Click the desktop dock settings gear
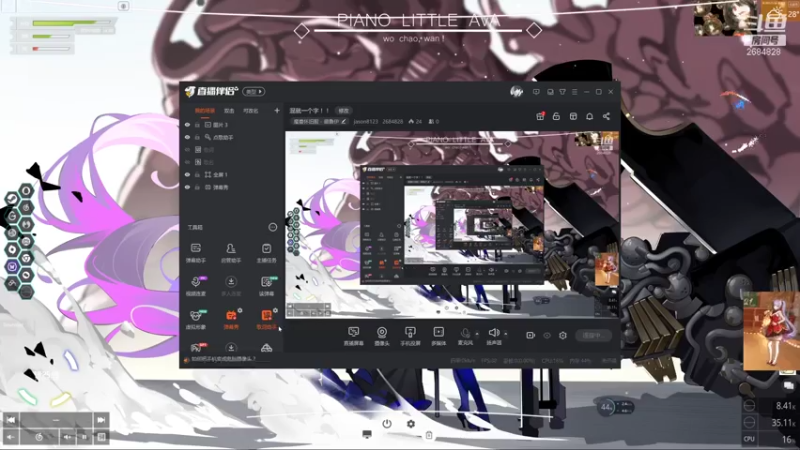 (x=411, y=423)
